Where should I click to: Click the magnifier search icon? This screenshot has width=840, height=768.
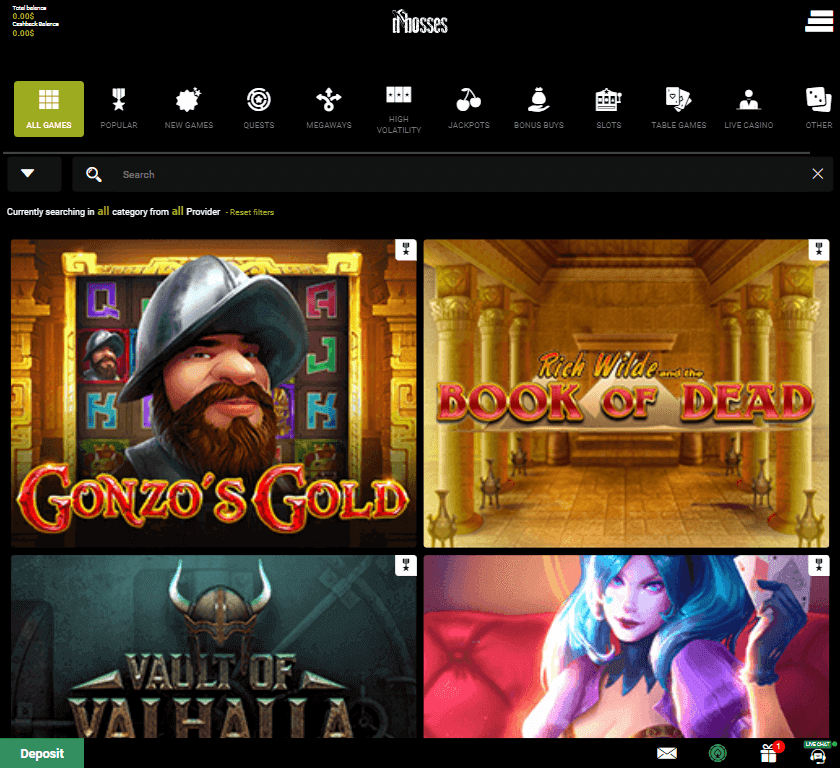94,174
